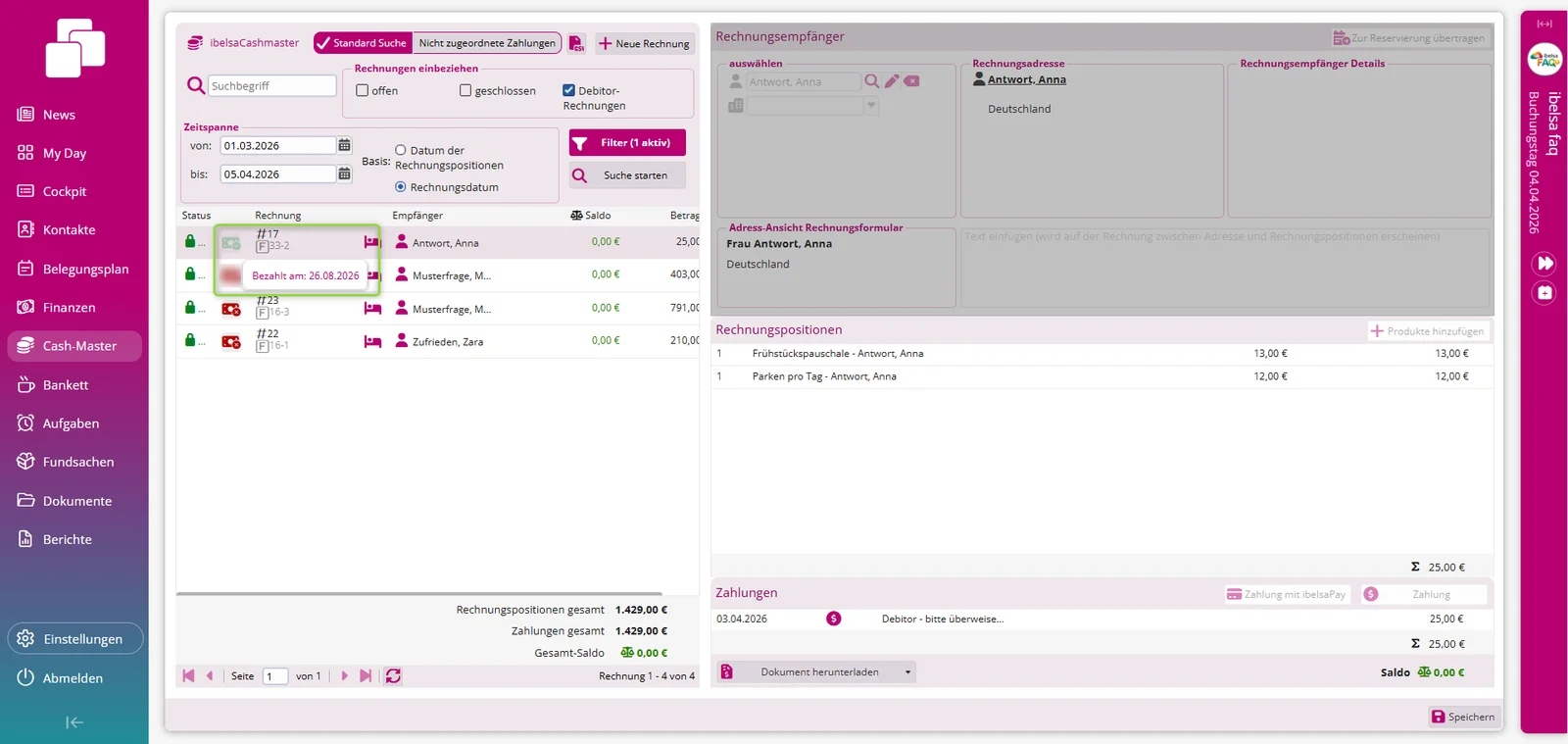
Task: Click the refresh icon in the pagination bar
Action: [x=393, y=676]
